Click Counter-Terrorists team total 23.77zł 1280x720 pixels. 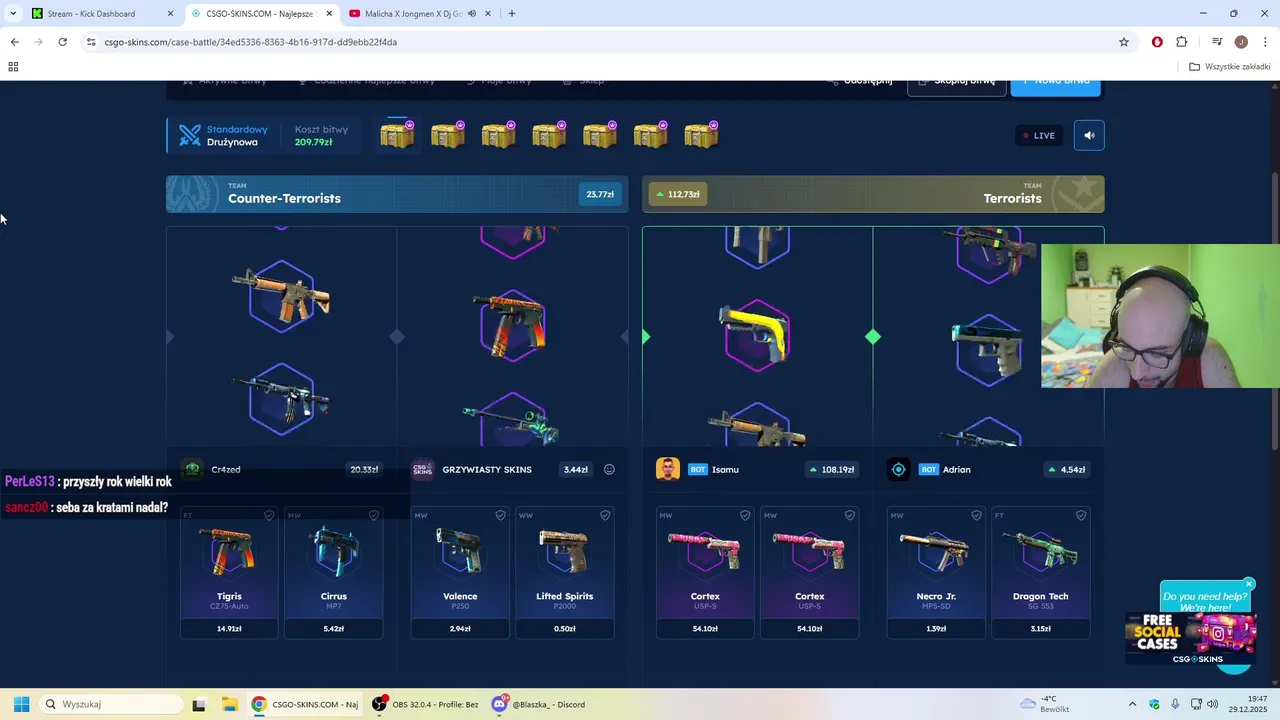[600, 194]
